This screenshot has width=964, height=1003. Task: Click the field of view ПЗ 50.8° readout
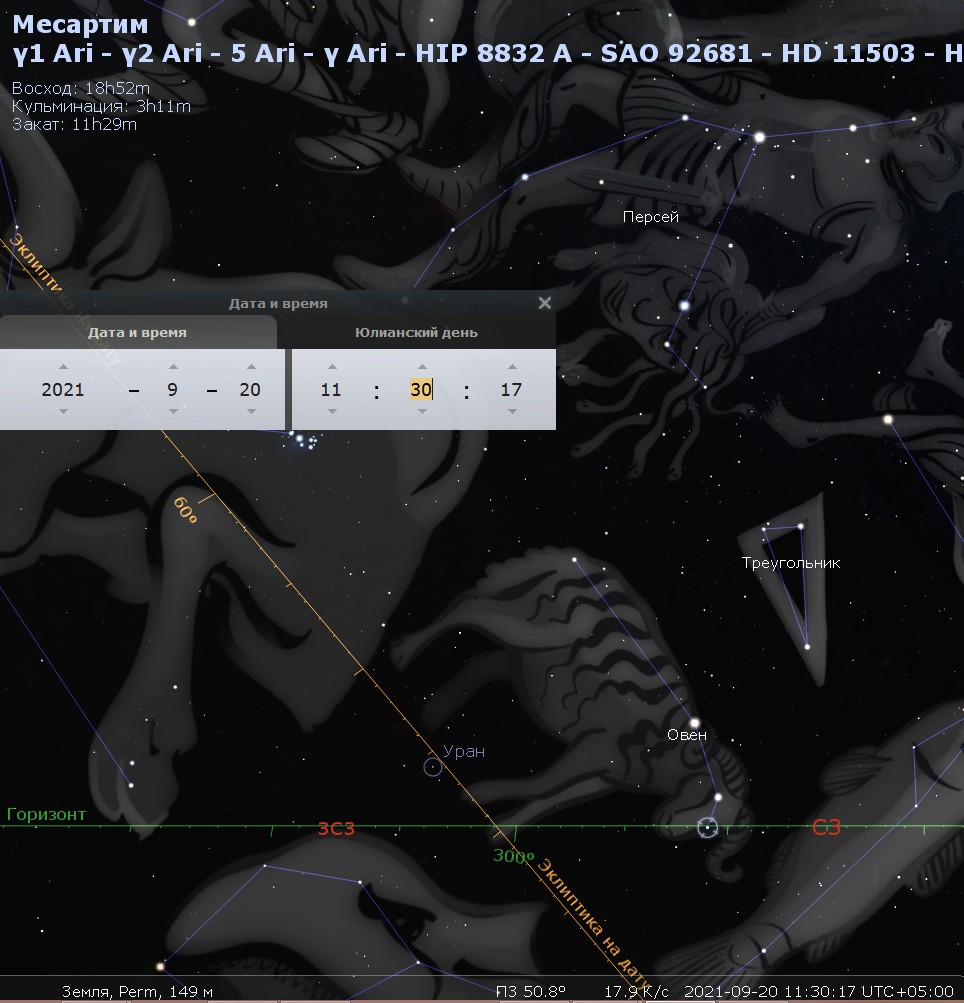point(531,991)
